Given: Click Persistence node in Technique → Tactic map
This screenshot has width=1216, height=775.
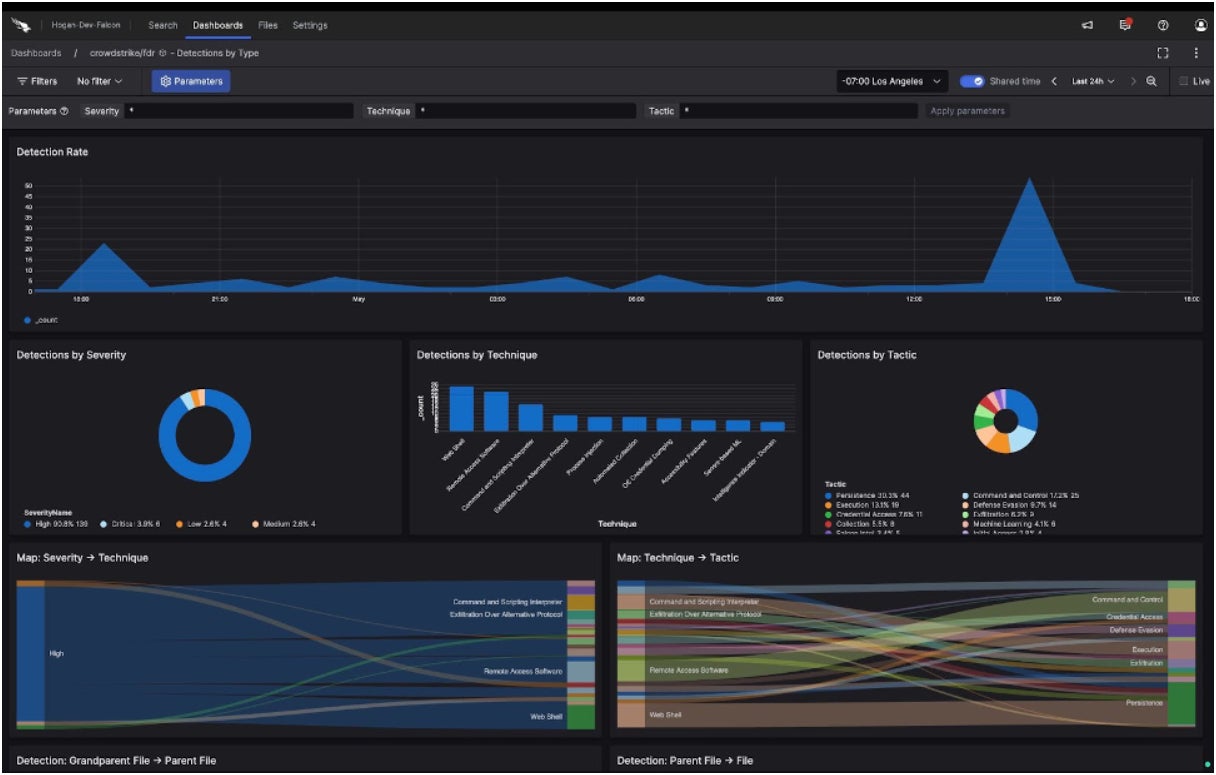Looking at the screenshot, I should (1181, 703).
